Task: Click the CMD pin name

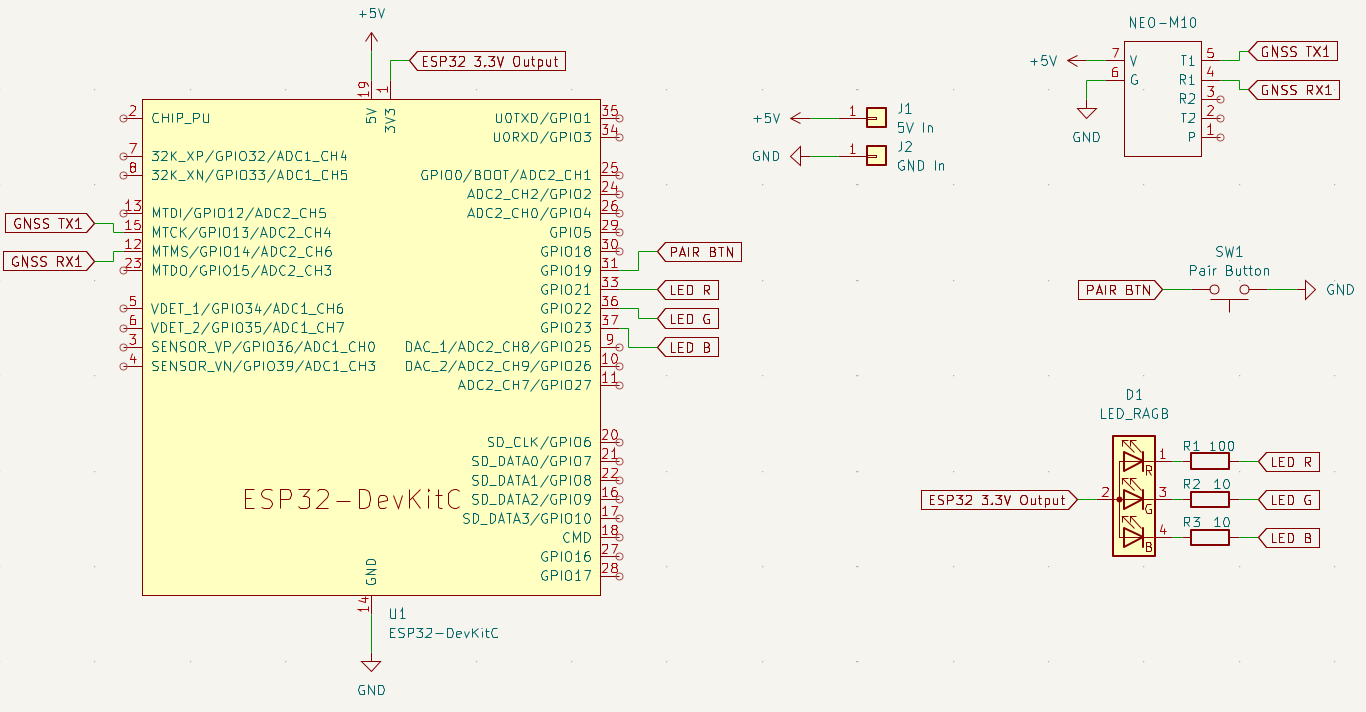Action: pyautogui.click(x=577, y=537)
